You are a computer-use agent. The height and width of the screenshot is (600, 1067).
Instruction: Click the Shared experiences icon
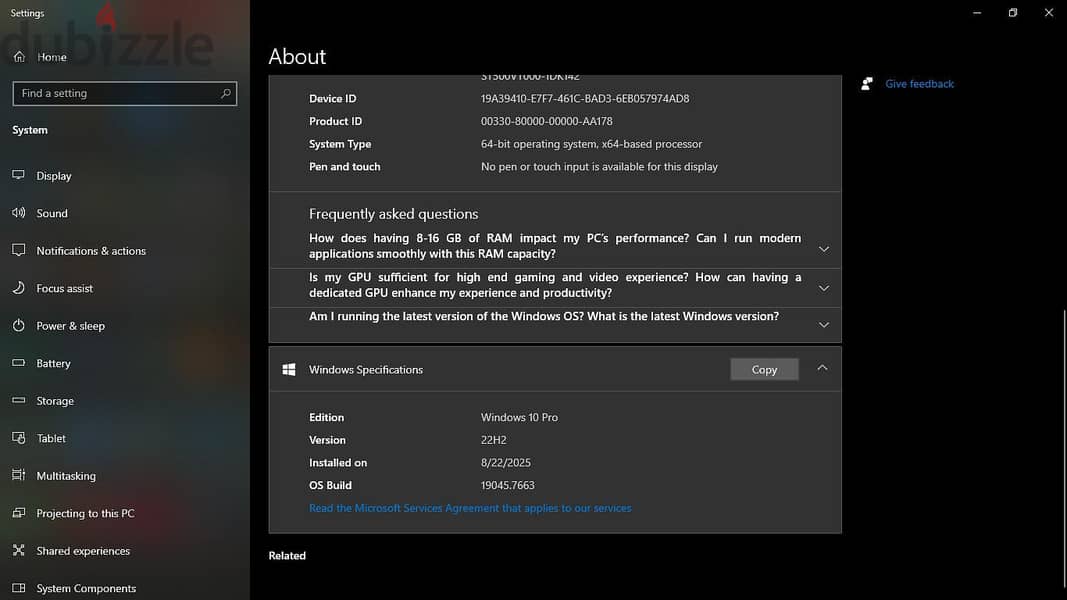pos(18,550)
